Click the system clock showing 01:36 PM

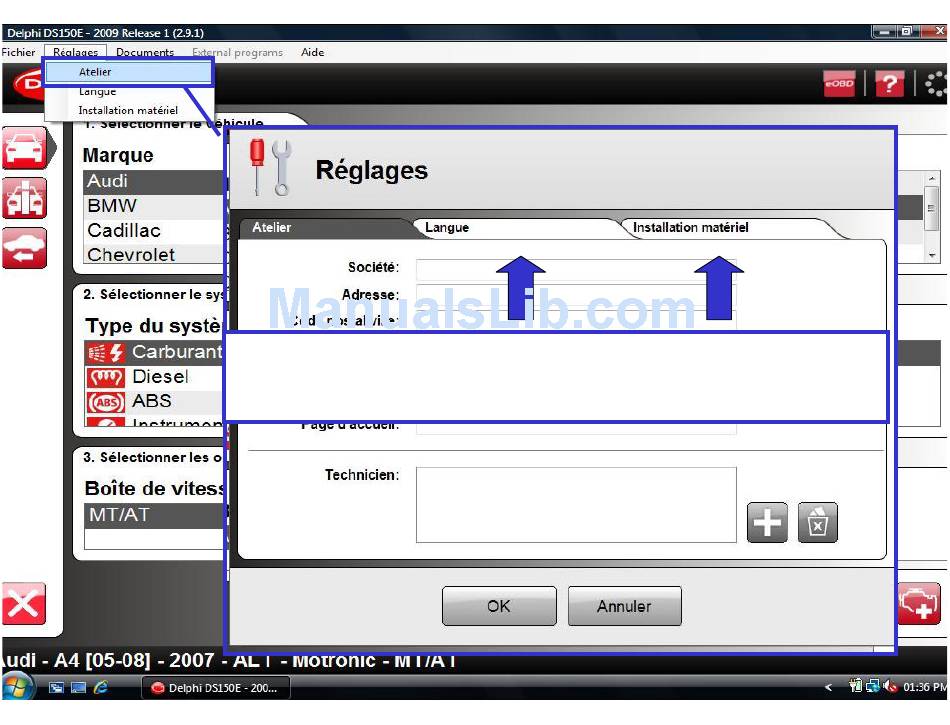(x=925, y=687)
